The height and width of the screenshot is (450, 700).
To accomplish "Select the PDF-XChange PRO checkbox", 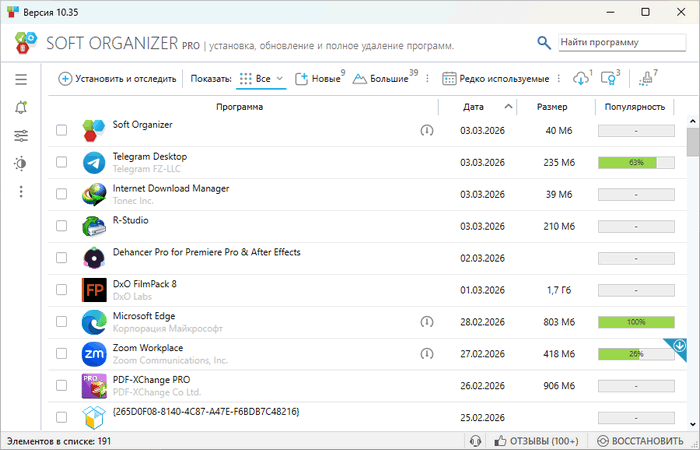I will [x=62, y=386].
